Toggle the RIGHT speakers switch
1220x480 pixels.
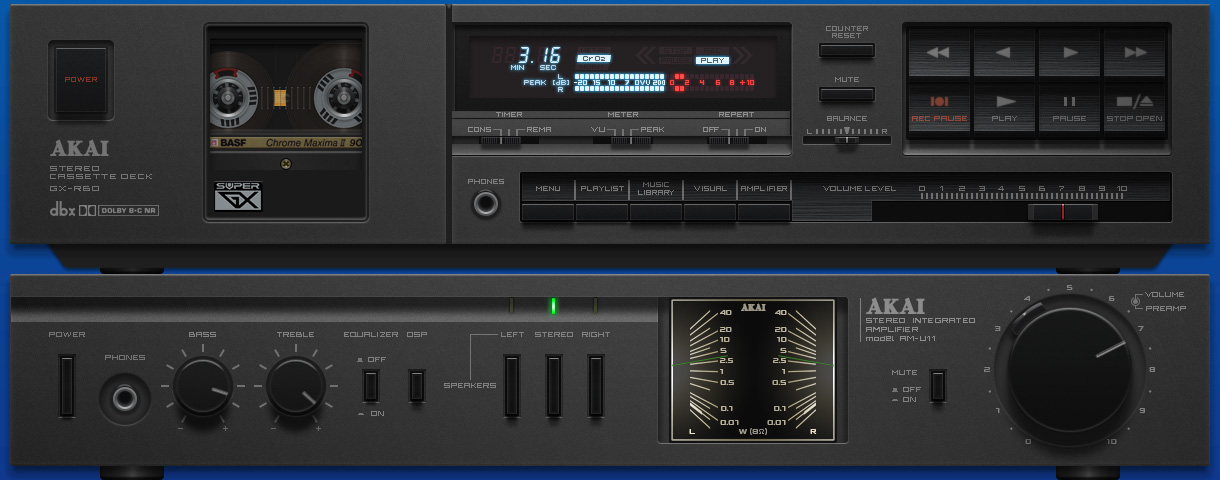click(596, 385)
